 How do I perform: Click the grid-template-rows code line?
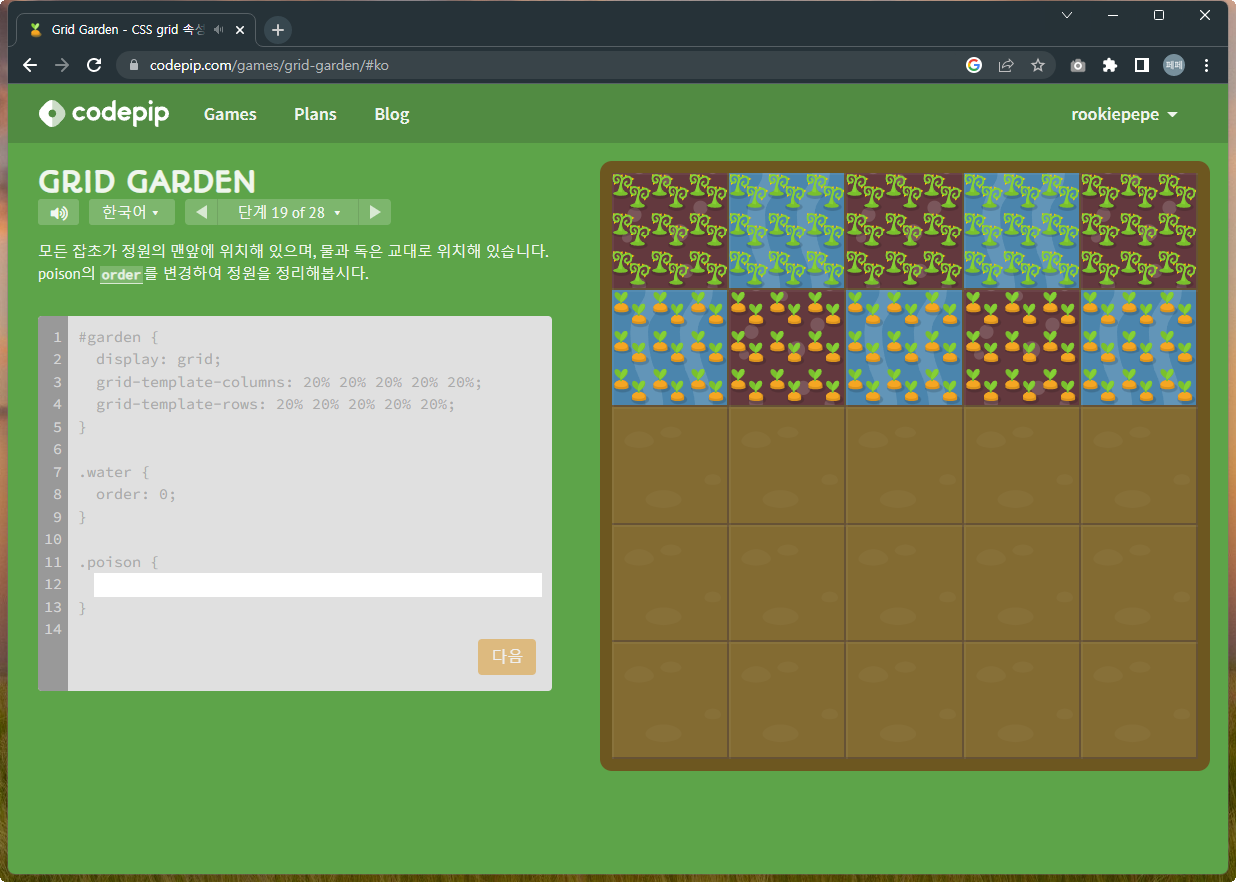coord(275,404)
